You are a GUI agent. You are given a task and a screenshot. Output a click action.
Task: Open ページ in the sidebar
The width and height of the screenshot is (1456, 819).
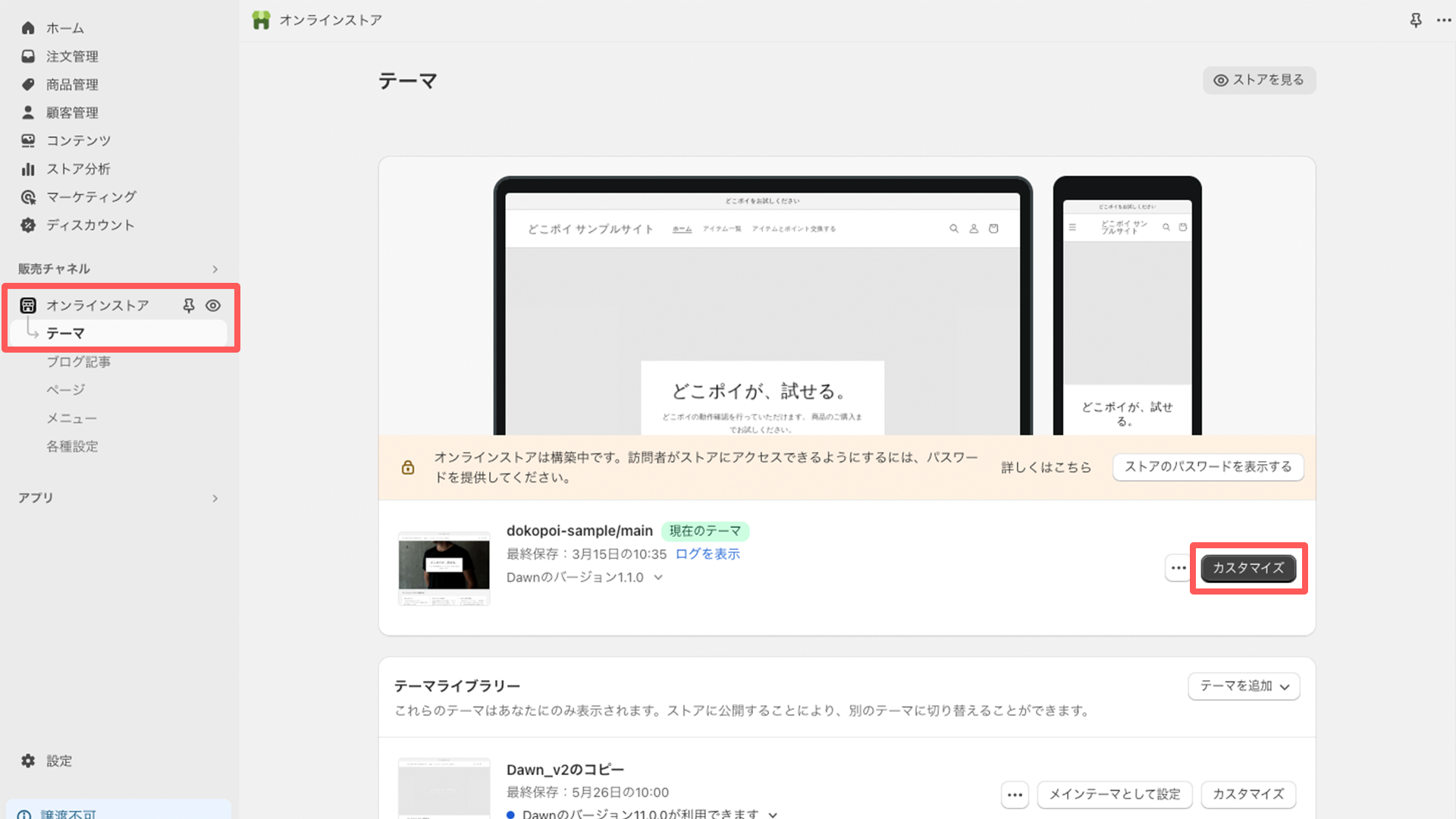(66, 390)
